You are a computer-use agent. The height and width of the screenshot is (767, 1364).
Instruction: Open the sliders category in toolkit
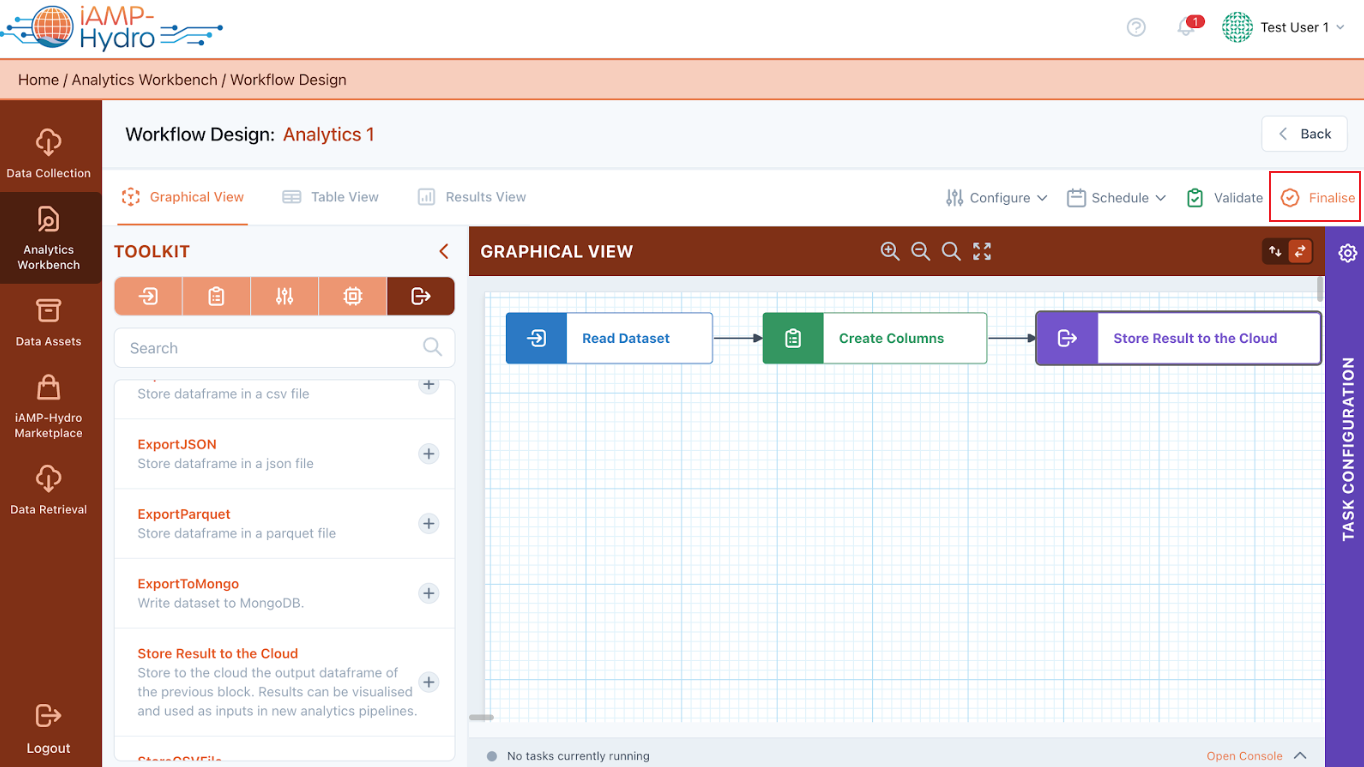(x=284, y=296)
